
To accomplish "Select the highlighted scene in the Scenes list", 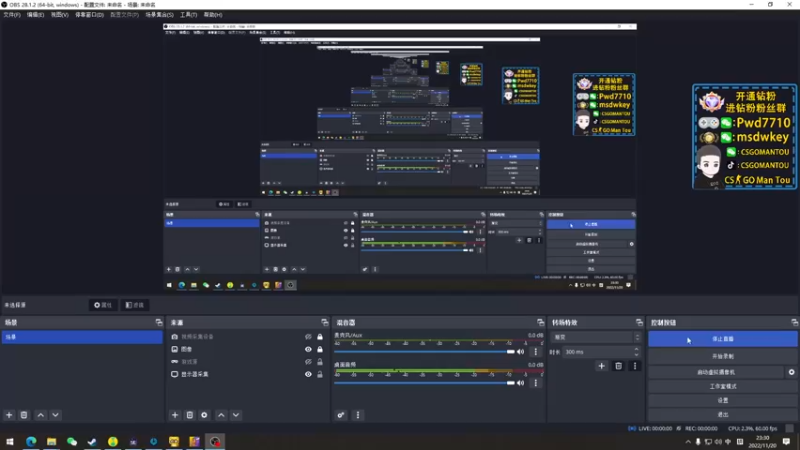I will point(82,337).
